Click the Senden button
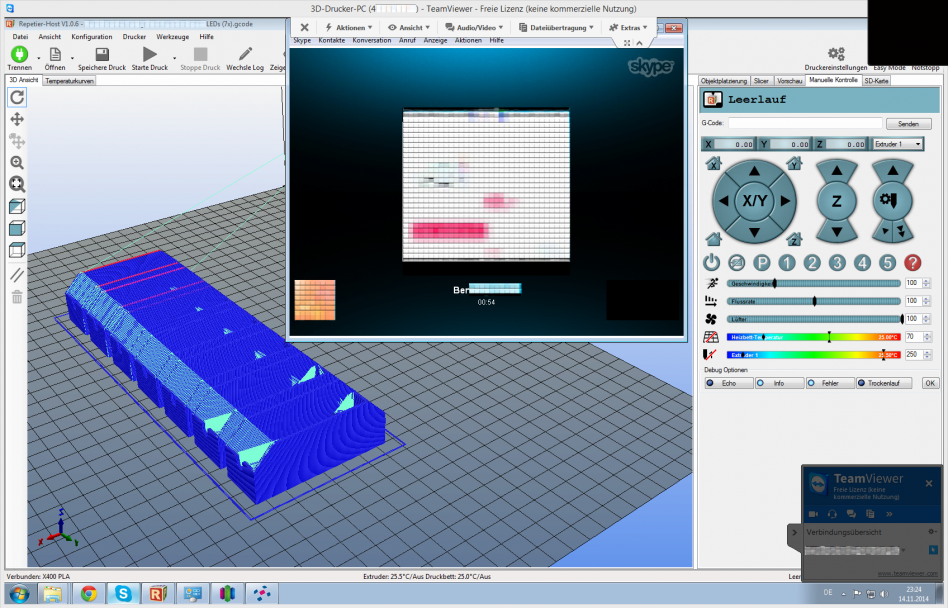 coord(908,123)
